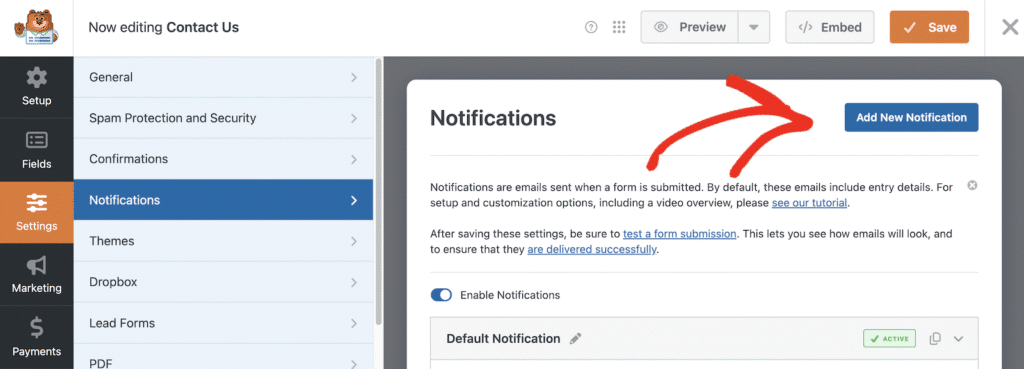Image resolution: width=1024 pixels, height=369 pixels.
Task: Click the Preview button
Action: pos(690,27)
